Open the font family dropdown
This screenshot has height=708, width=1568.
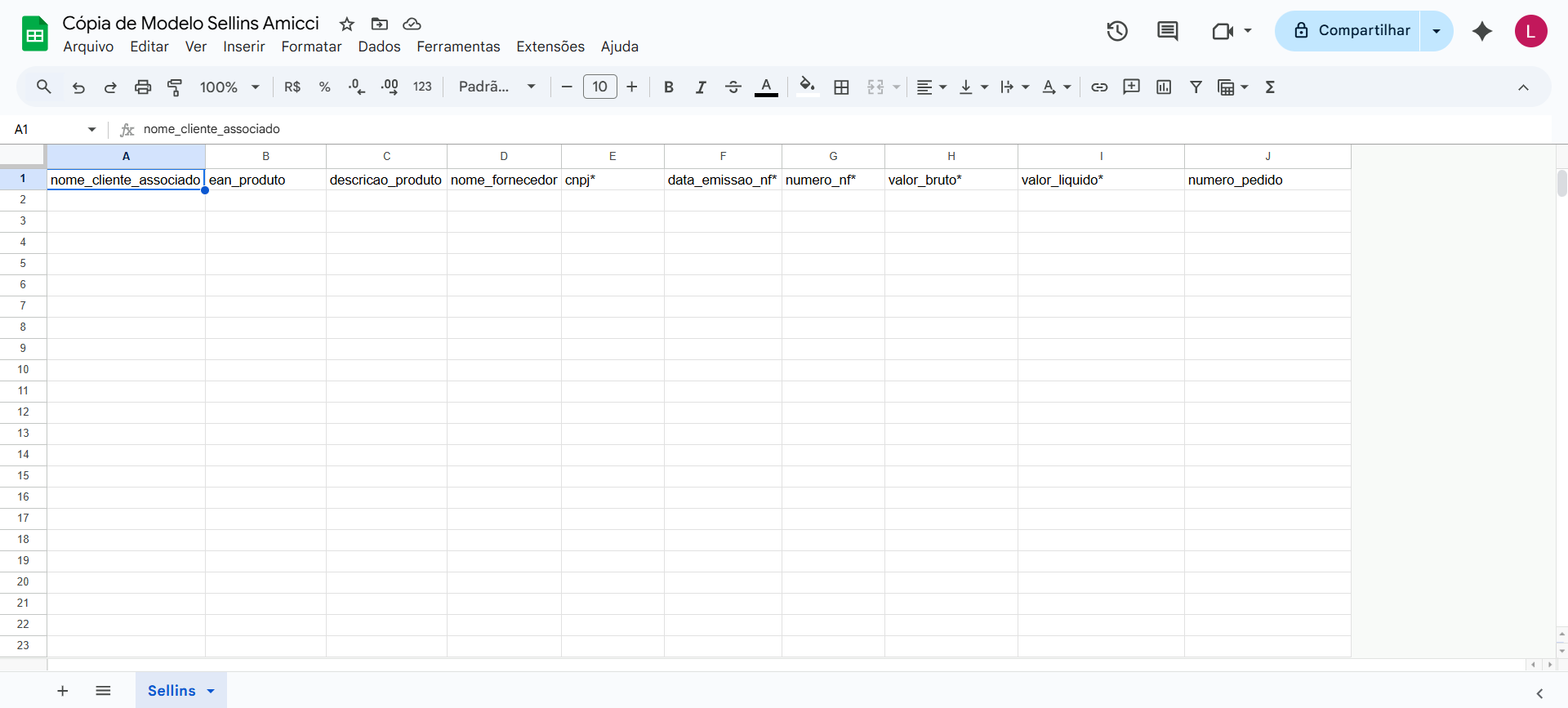point(497,87)
